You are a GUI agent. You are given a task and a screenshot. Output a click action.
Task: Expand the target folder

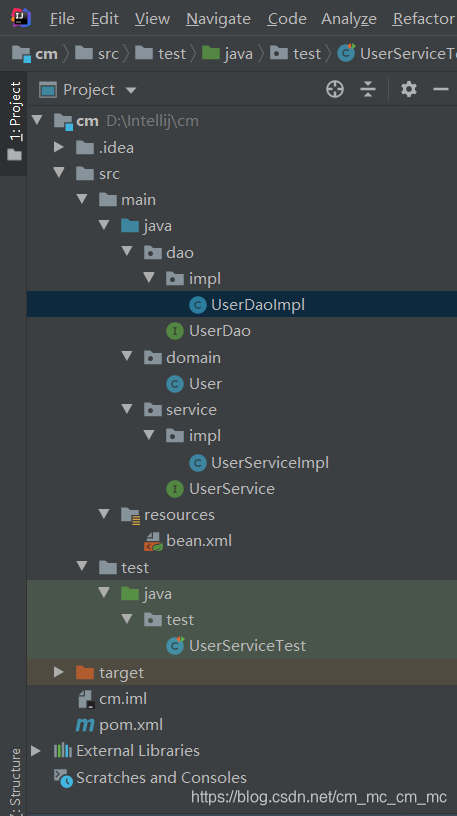pos(58,672)
